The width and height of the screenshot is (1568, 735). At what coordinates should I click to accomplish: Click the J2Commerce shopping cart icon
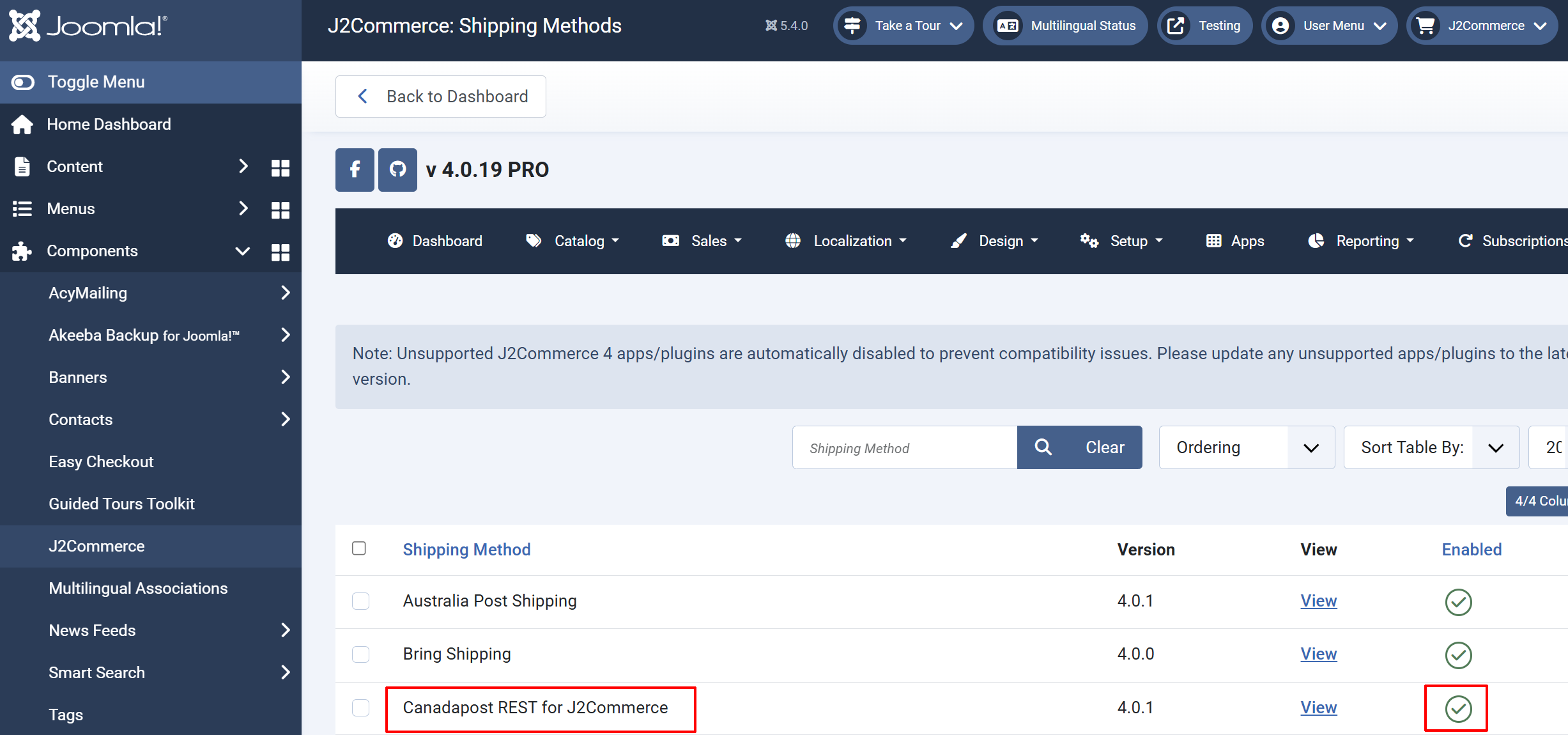pos(1426,26)
